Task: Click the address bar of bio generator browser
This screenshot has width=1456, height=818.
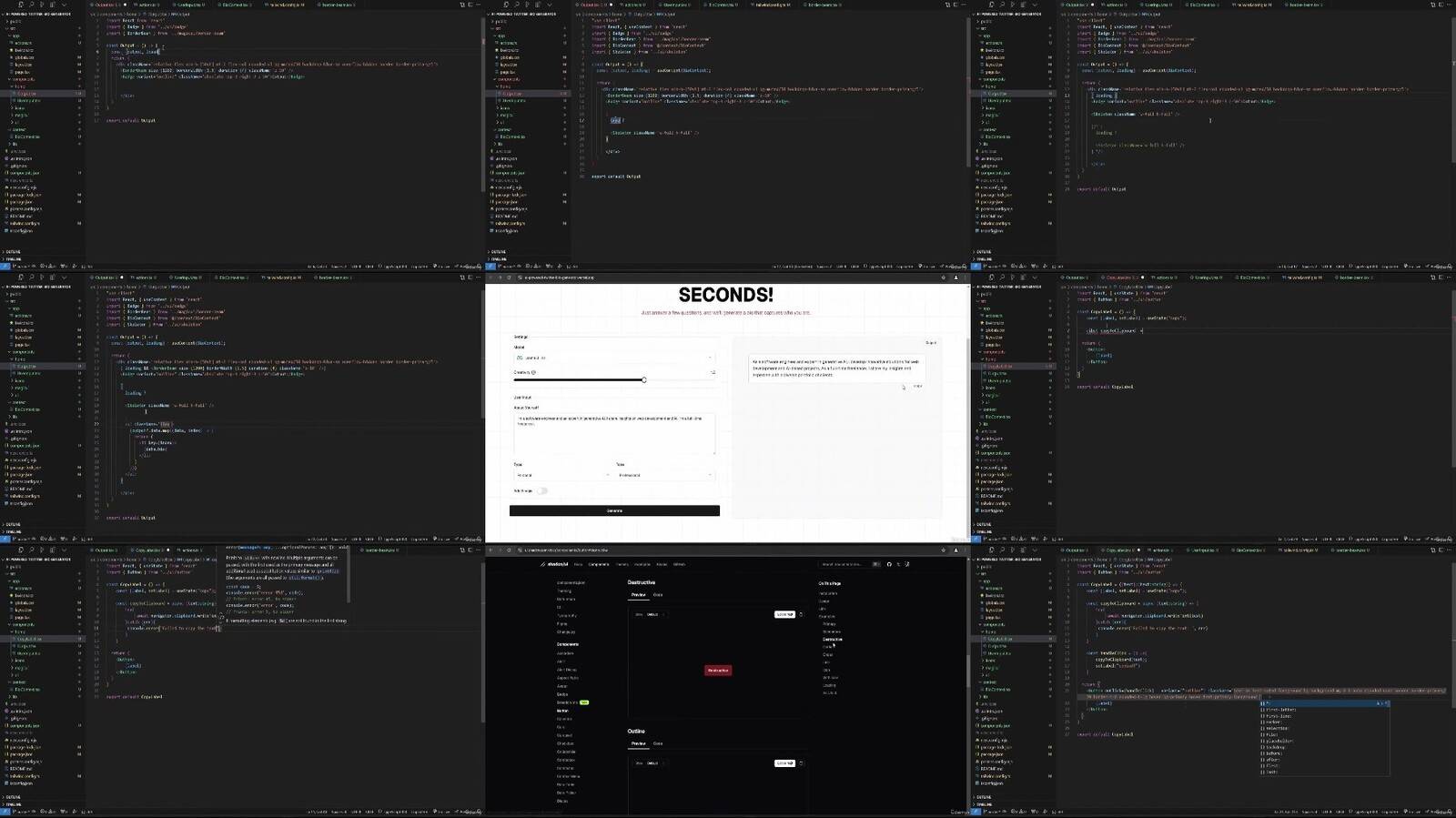Action: [x=727, y=278]
